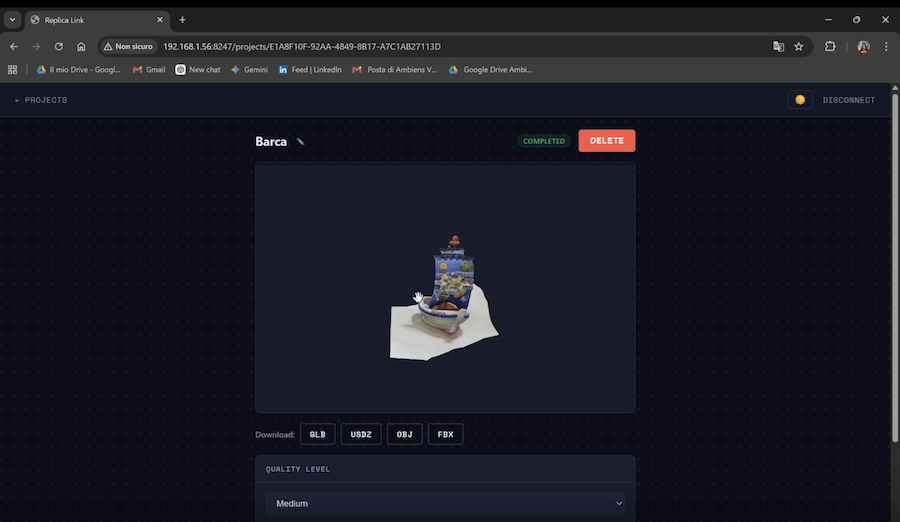
Task: Click the Barca project title
Action: tap(271, 142)
